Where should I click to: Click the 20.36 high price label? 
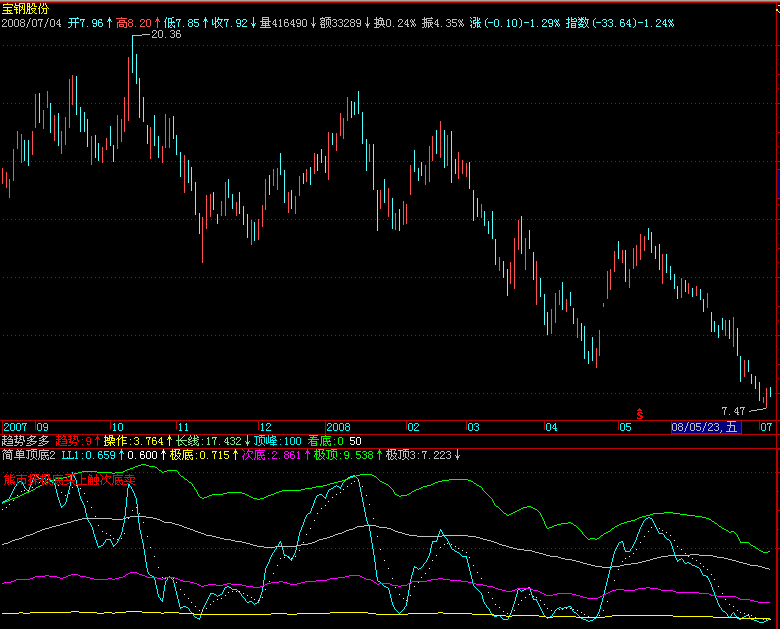(x=164, y=35)
